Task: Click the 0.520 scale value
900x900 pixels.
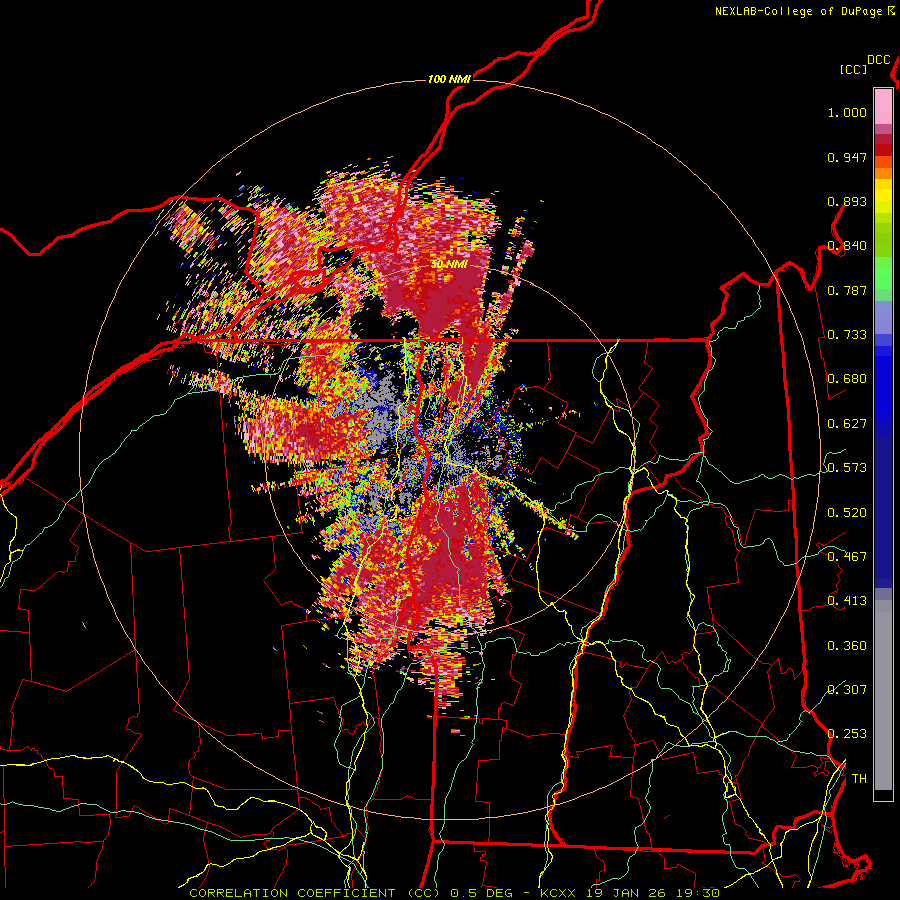Action: click(x=847, y=513)
